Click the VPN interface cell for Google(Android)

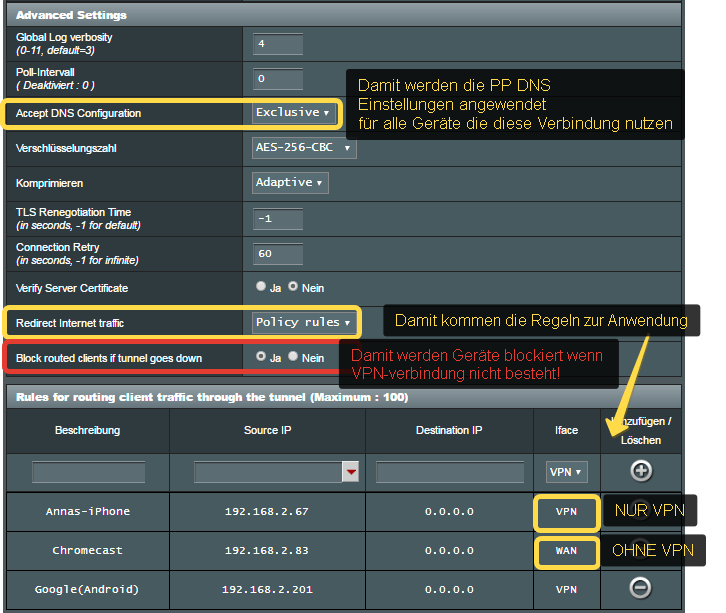(566, 590)
